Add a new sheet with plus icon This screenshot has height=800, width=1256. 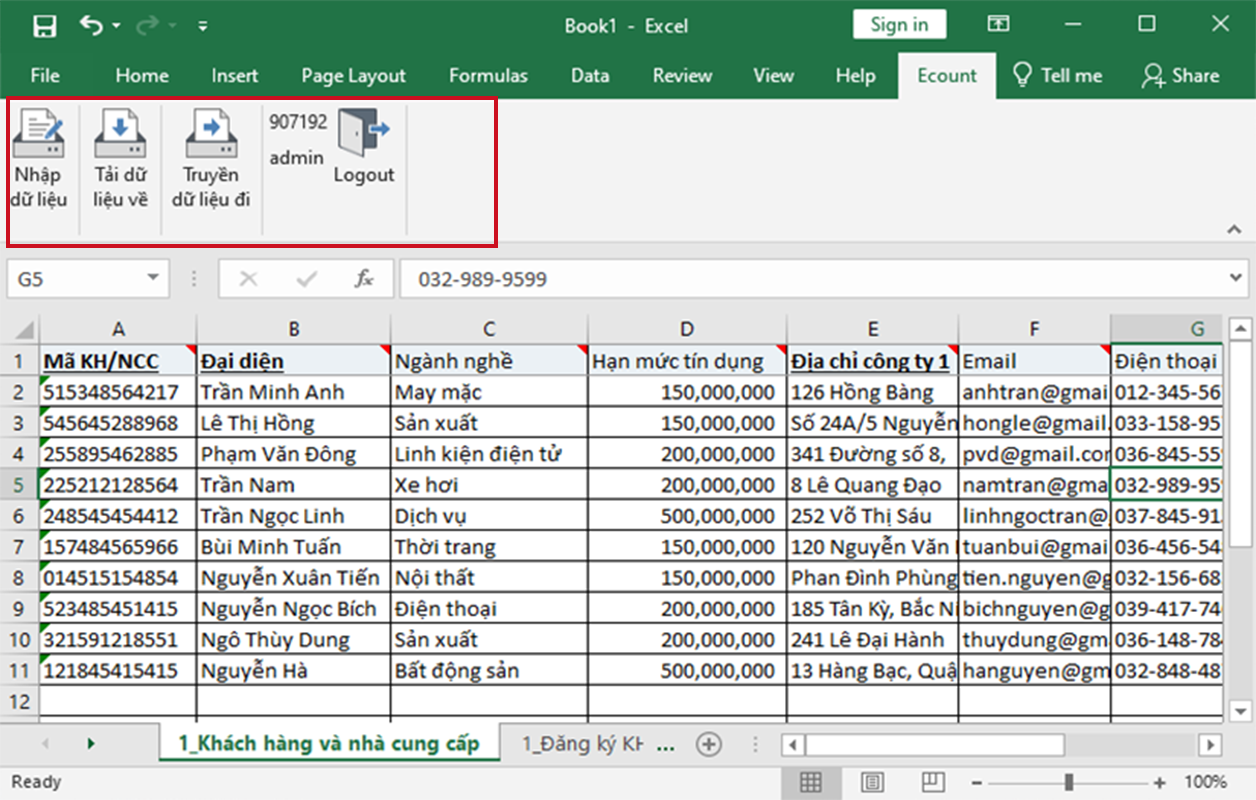pyautogui.click(x=708, y=744)
